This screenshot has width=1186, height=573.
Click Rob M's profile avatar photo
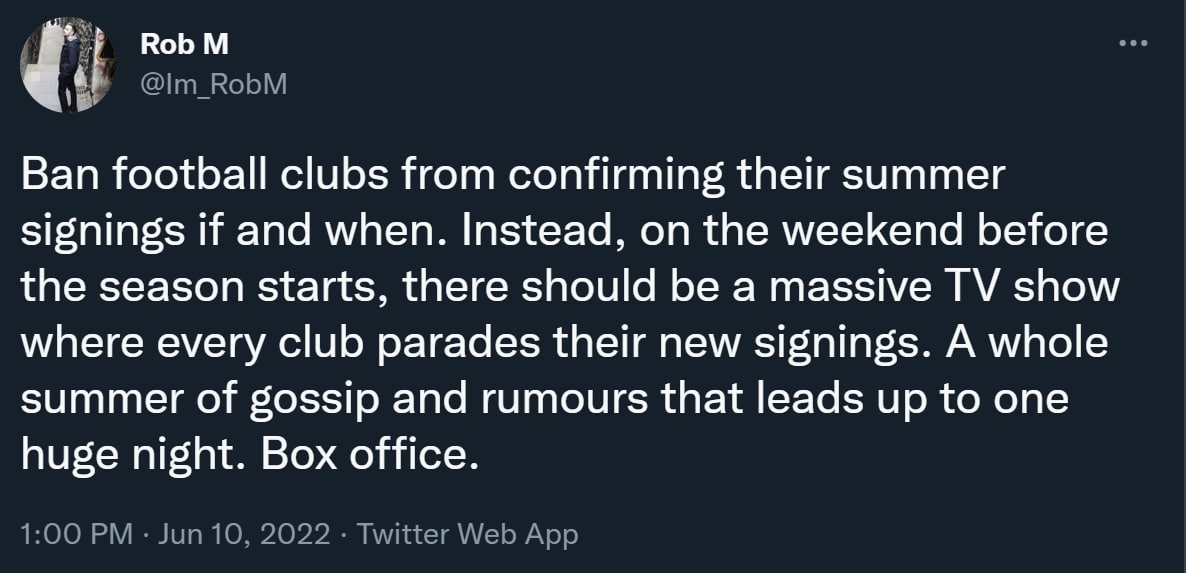(65, 68)
